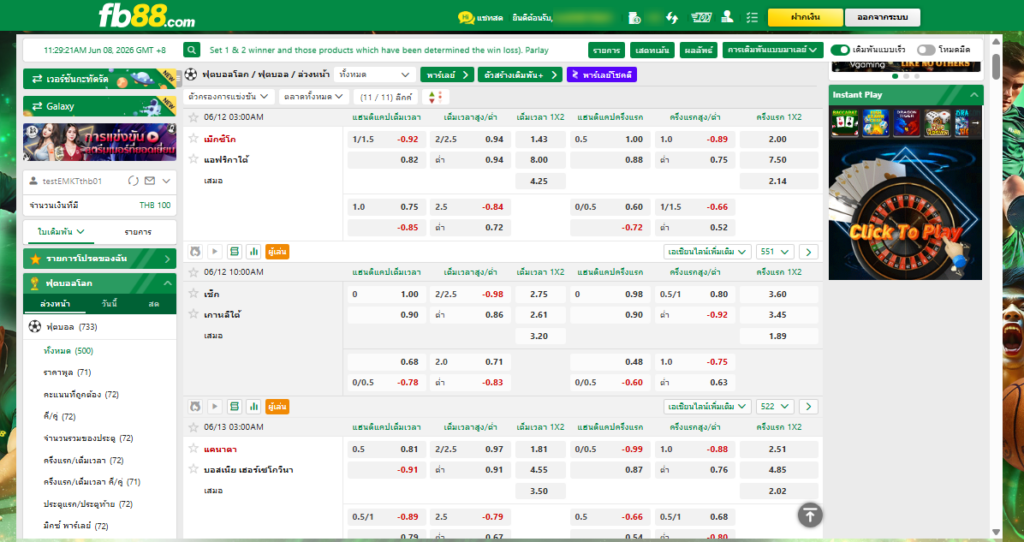The height and width of the screenshot is (542, 1024).
Task: Click next arrow beside 522 dropdown
Action: click(x=808, y=406)
